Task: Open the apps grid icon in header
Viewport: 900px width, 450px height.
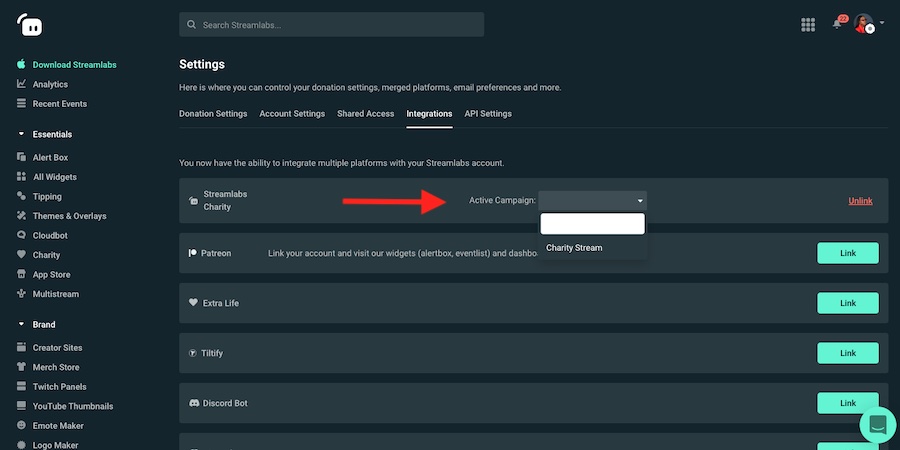Action: tap(808, 25)
